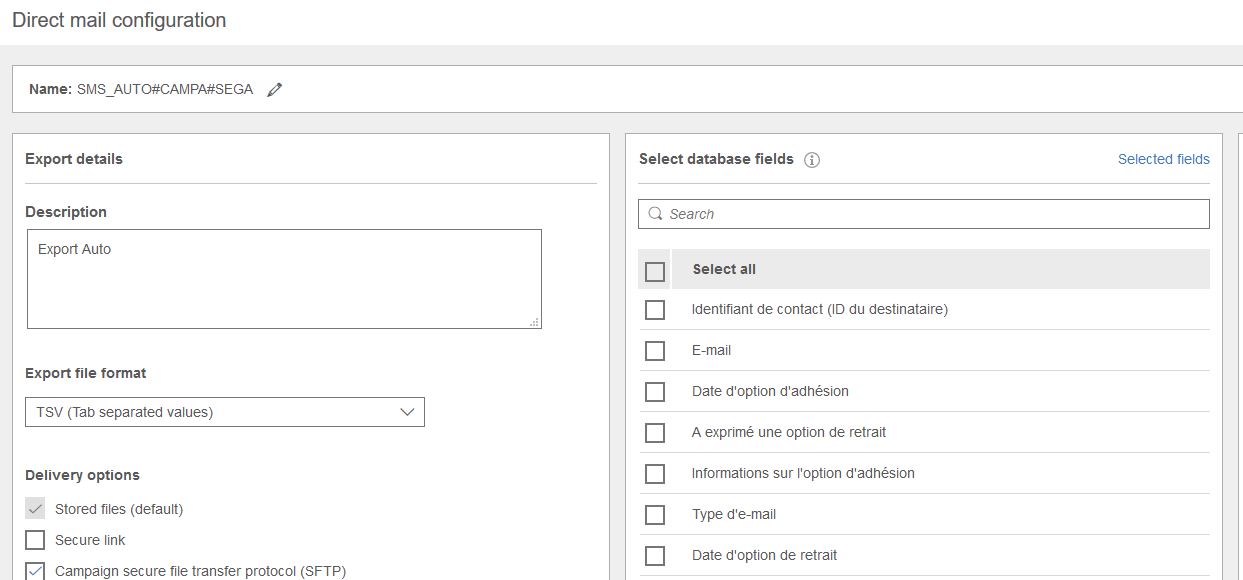Click the database fields Search box
The width and height of the screenshot is (1243, 580).
click(x=935, y=214)
